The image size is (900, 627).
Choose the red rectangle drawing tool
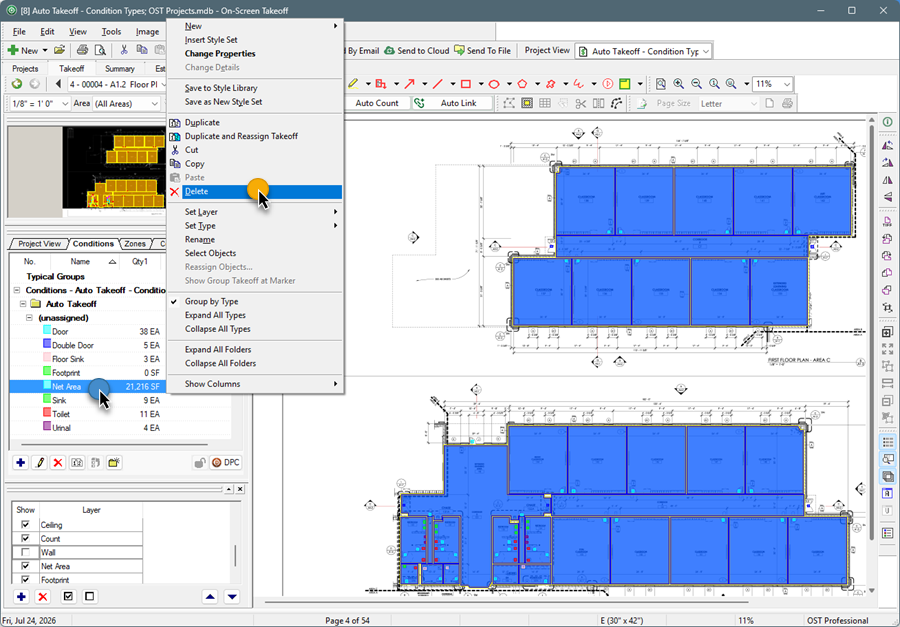(465, 84)
